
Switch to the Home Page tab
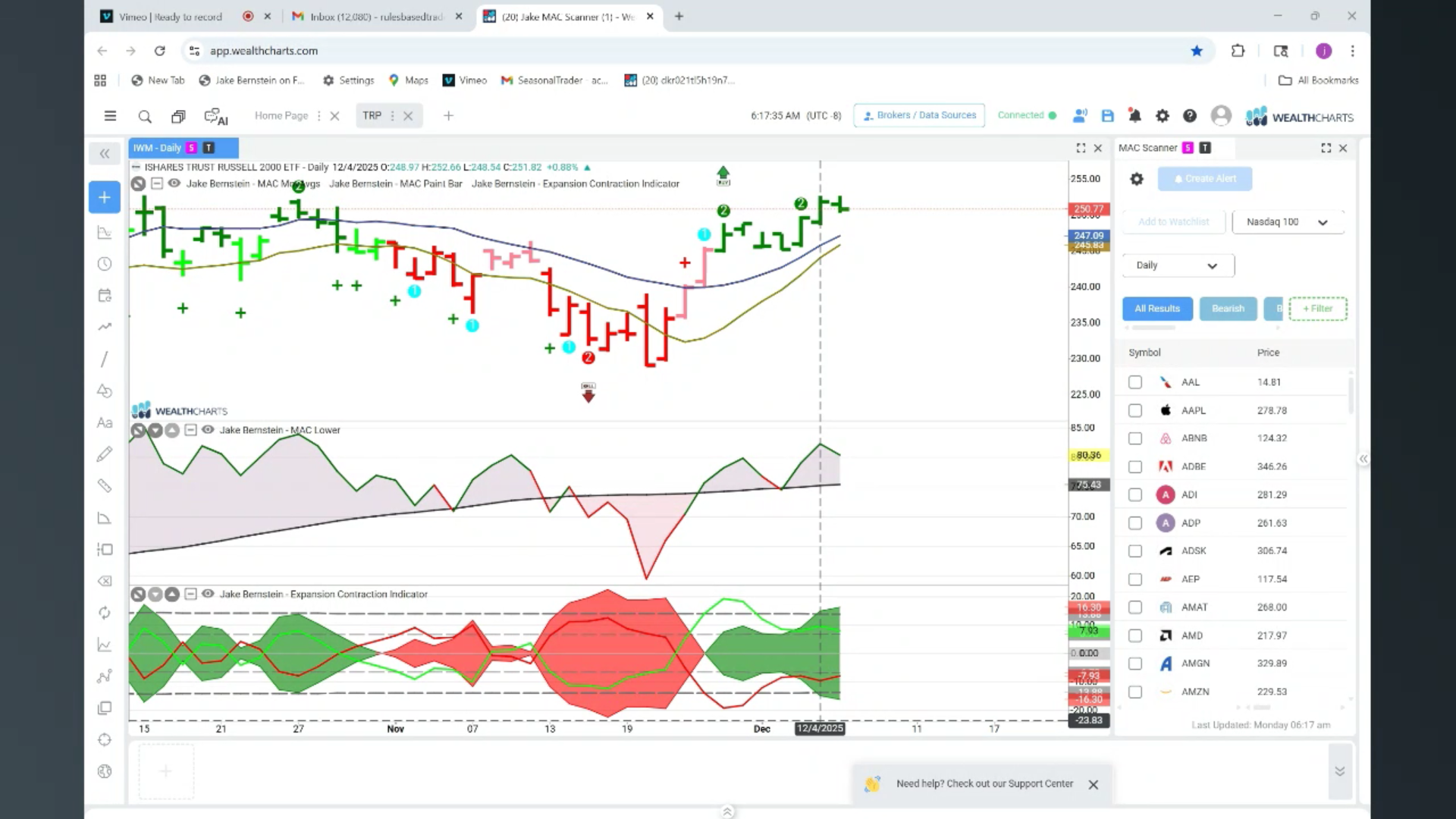point(281,116)
